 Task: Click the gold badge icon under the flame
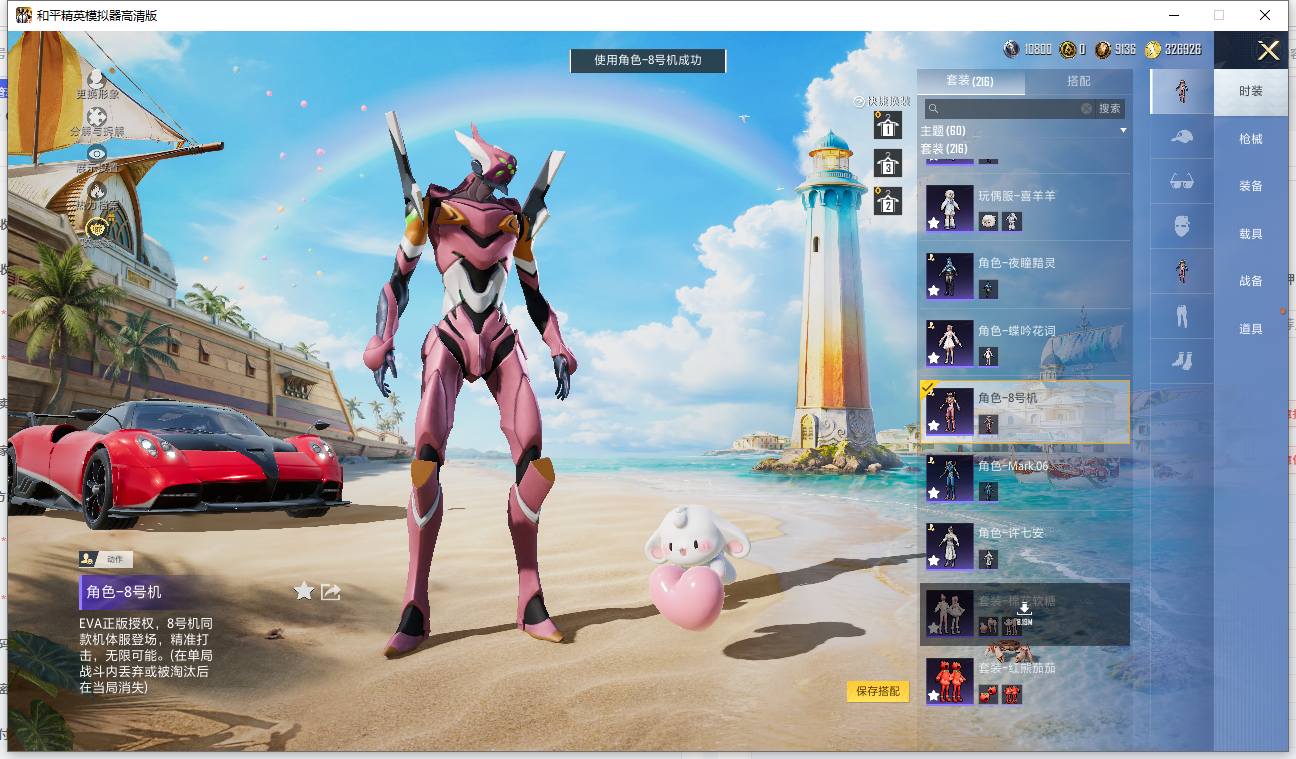point(97,228)
